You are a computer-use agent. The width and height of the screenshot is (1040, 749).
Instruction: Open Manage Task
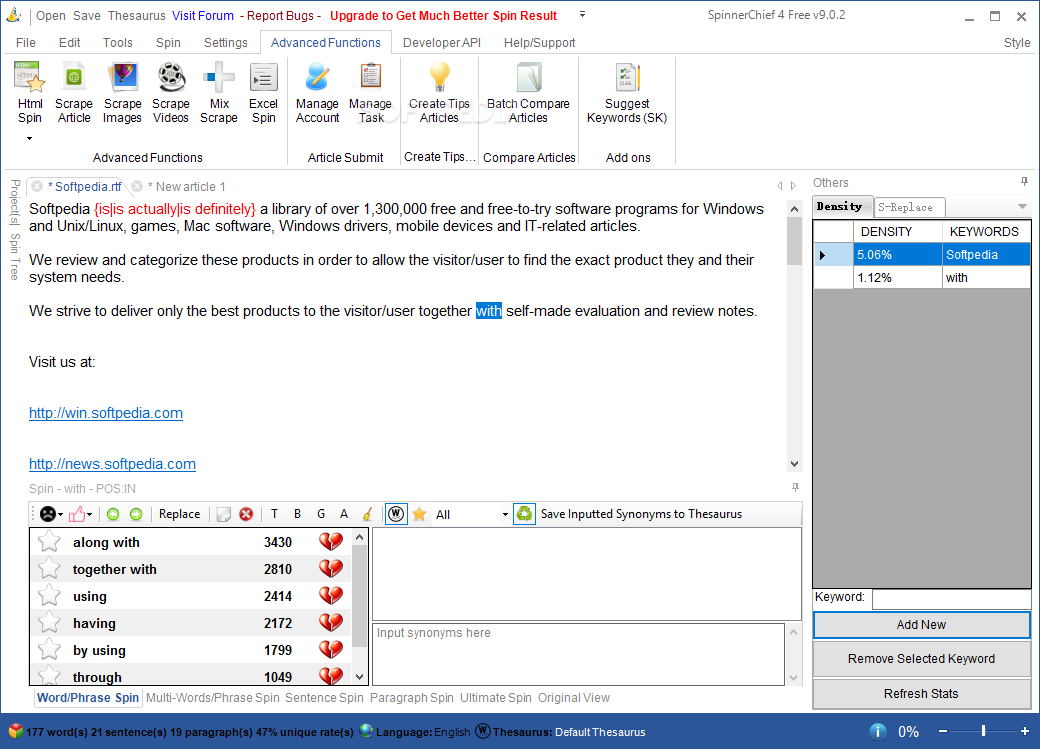pos(370,93)
